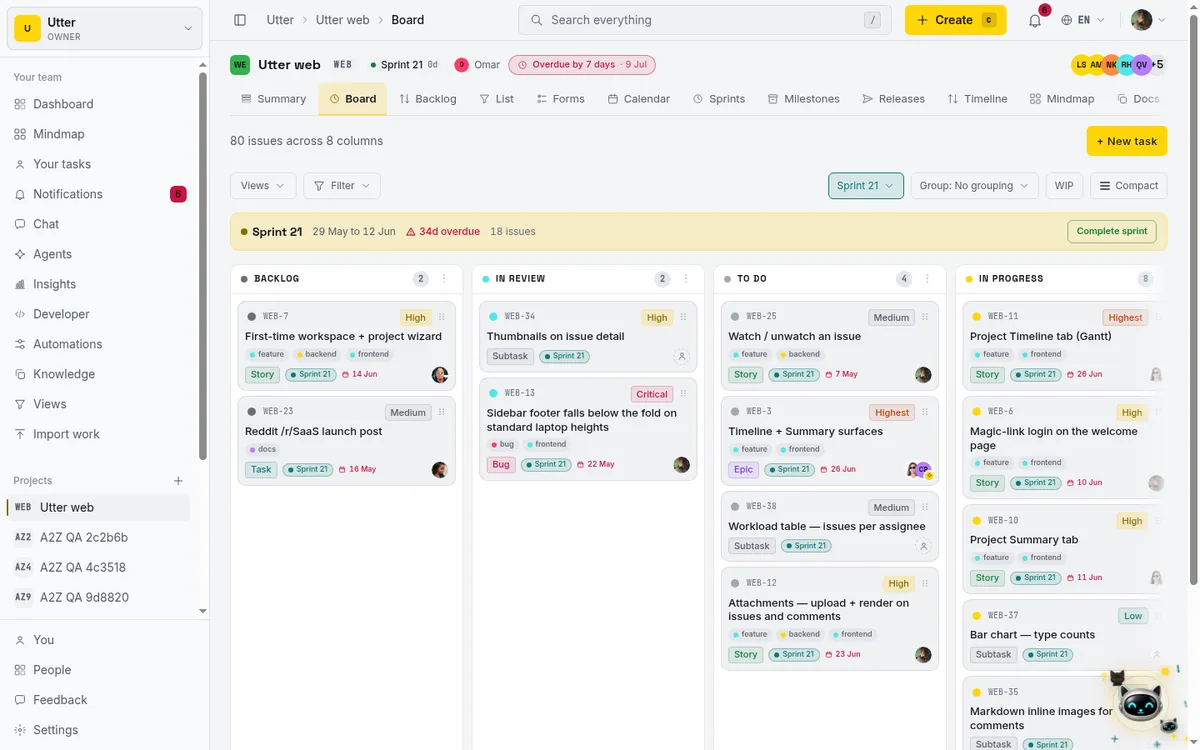Open Automations in the sidebar
The image size is (1200, 750).
(67, 344)
